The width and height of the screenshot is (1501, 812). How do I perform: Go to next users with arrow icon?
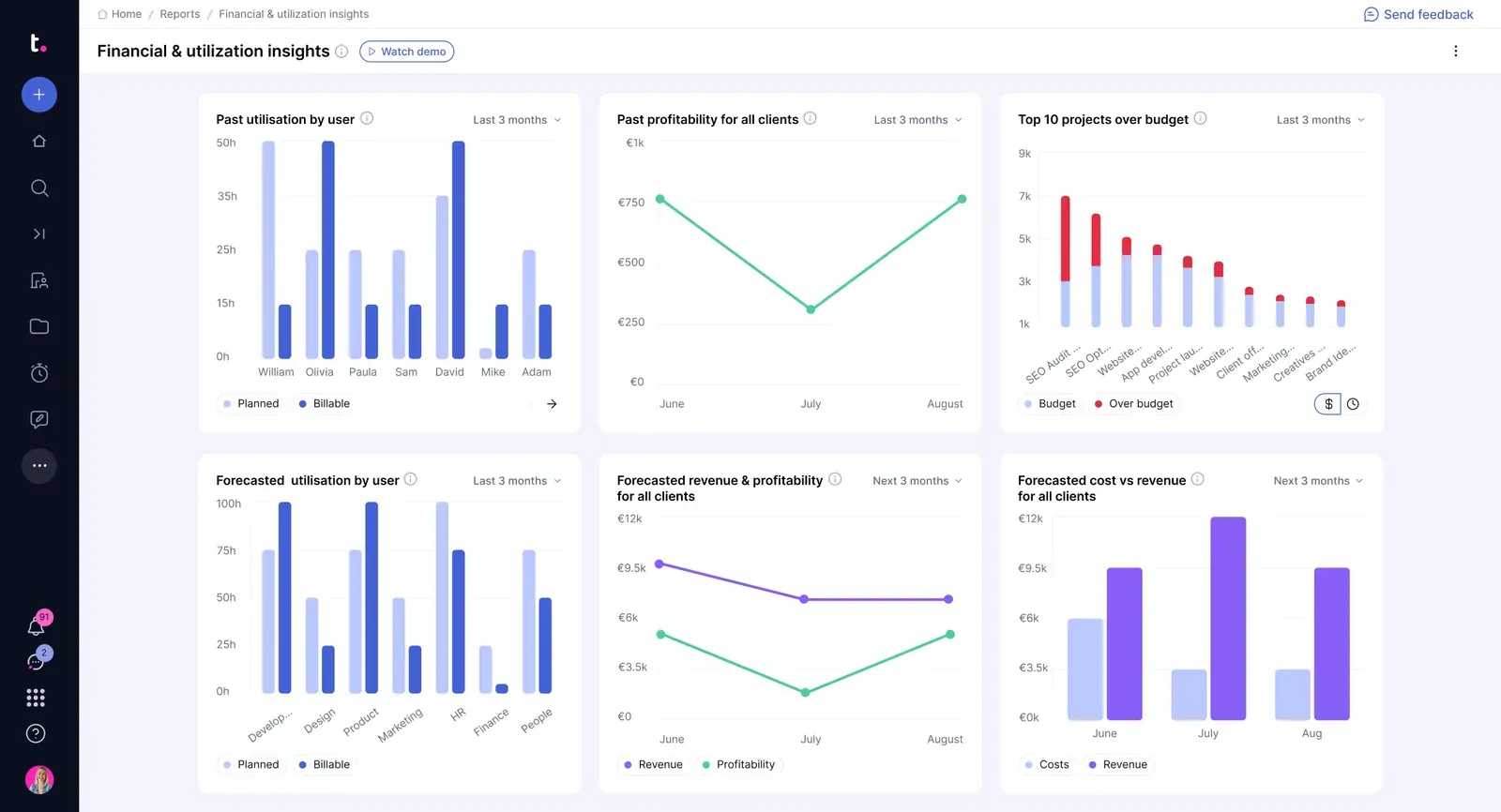[552, 404]
